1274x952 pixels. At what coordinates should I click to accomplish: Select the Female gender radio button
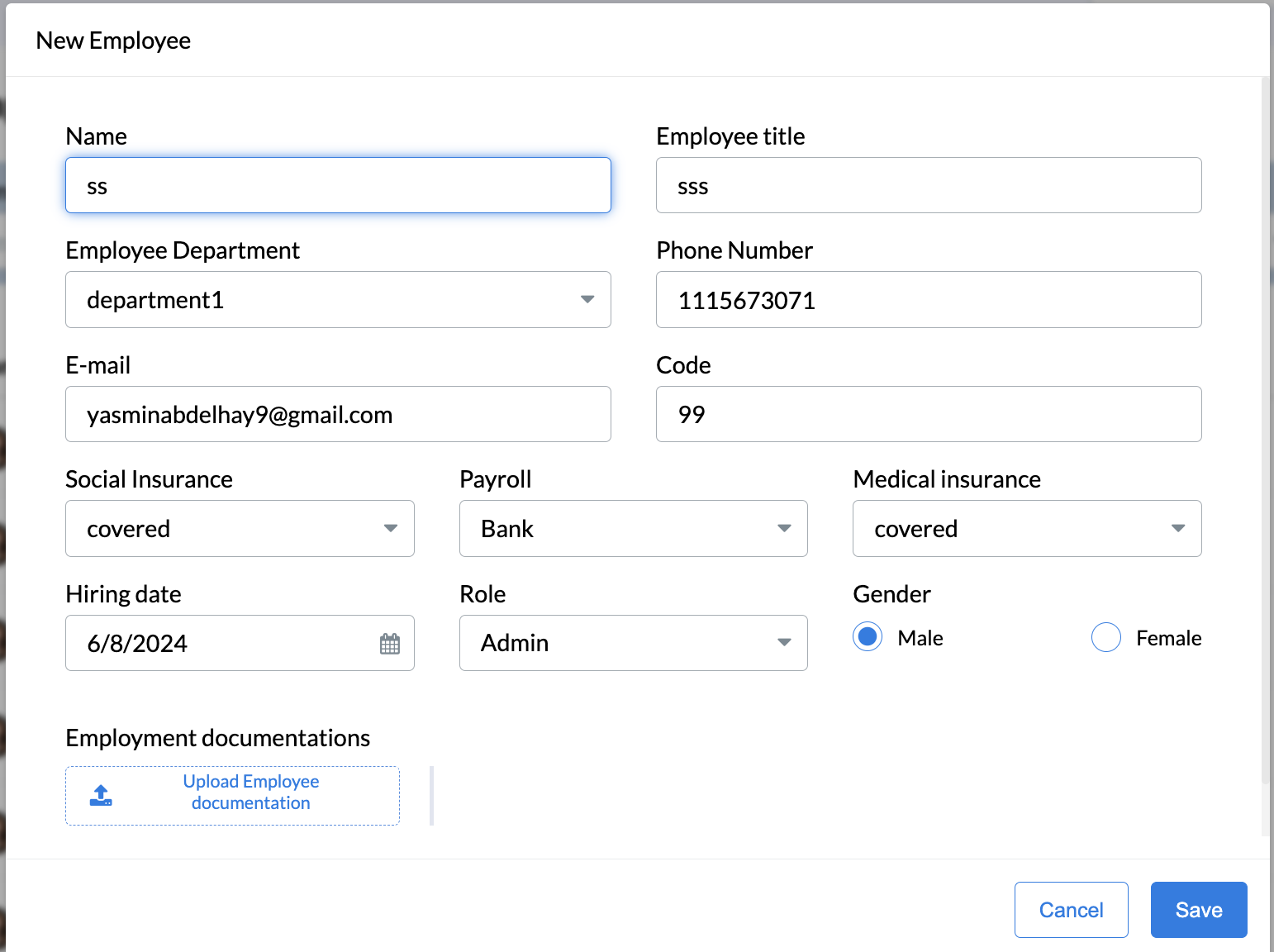click(1105, 637)
